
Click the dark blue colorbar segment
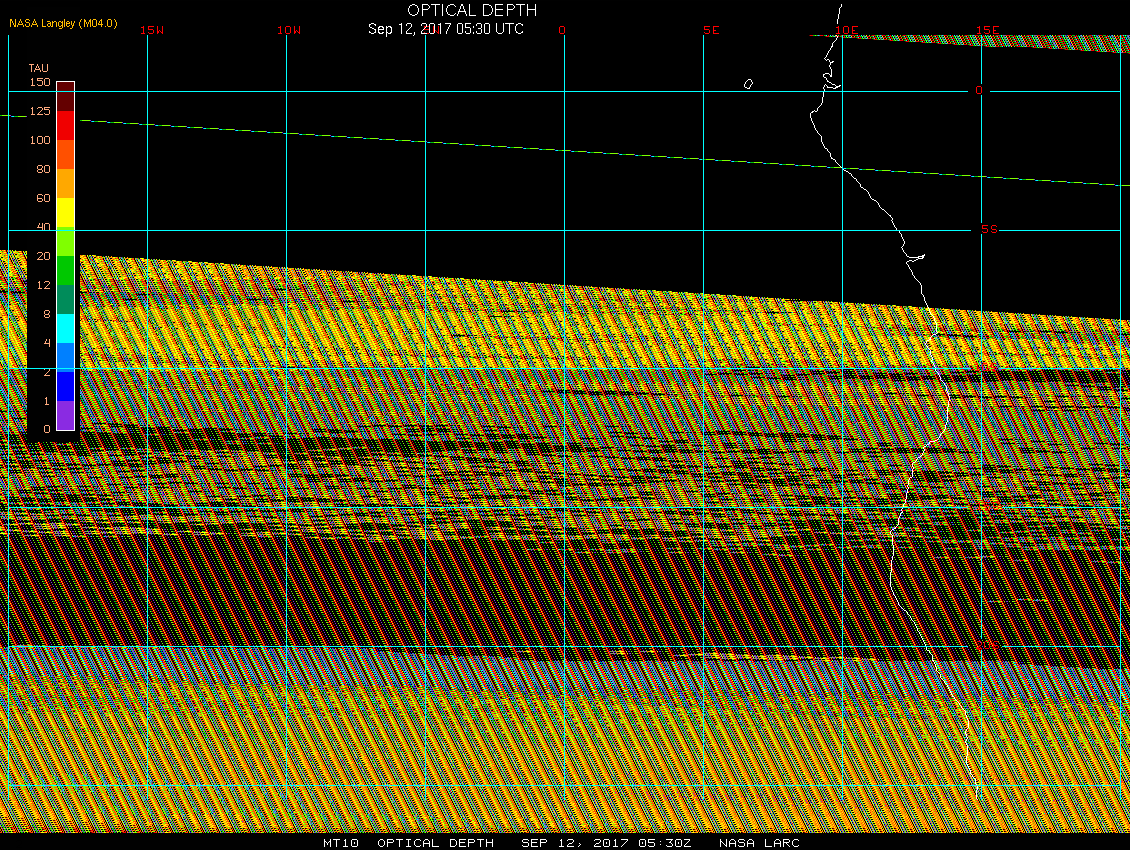coord(66,386)
